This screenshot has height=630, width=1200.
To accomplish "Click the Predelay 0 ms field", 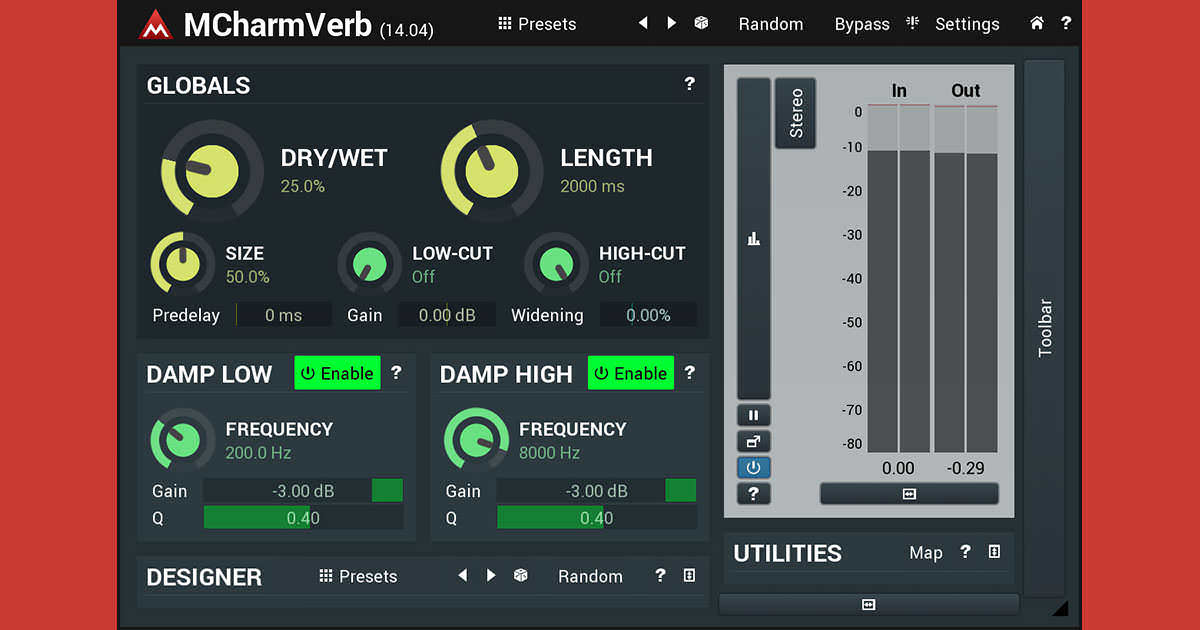I will click(x=284, y=315).
